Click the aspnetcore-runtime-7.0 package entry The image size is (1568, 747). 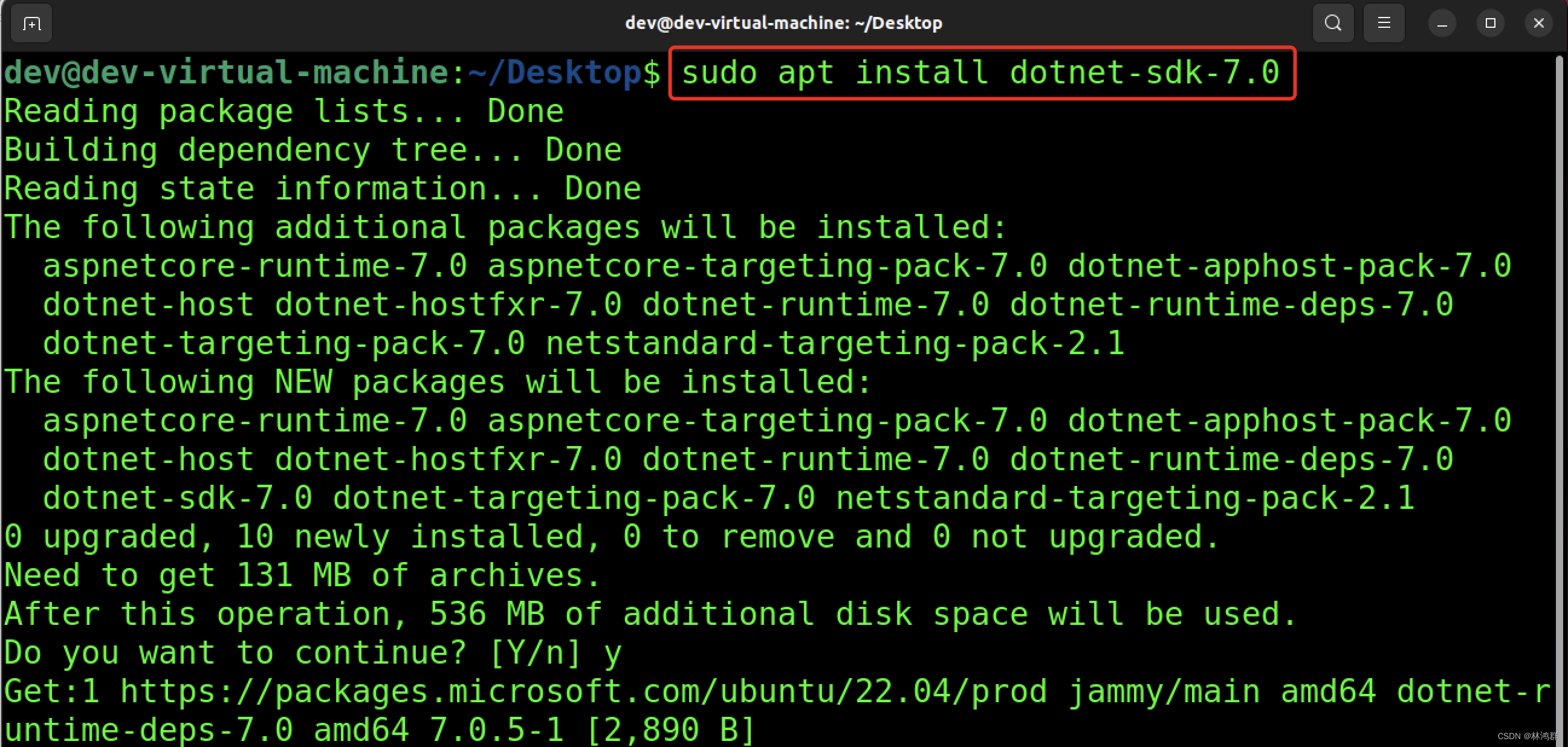pyautogui.click(x=254, y=265)
